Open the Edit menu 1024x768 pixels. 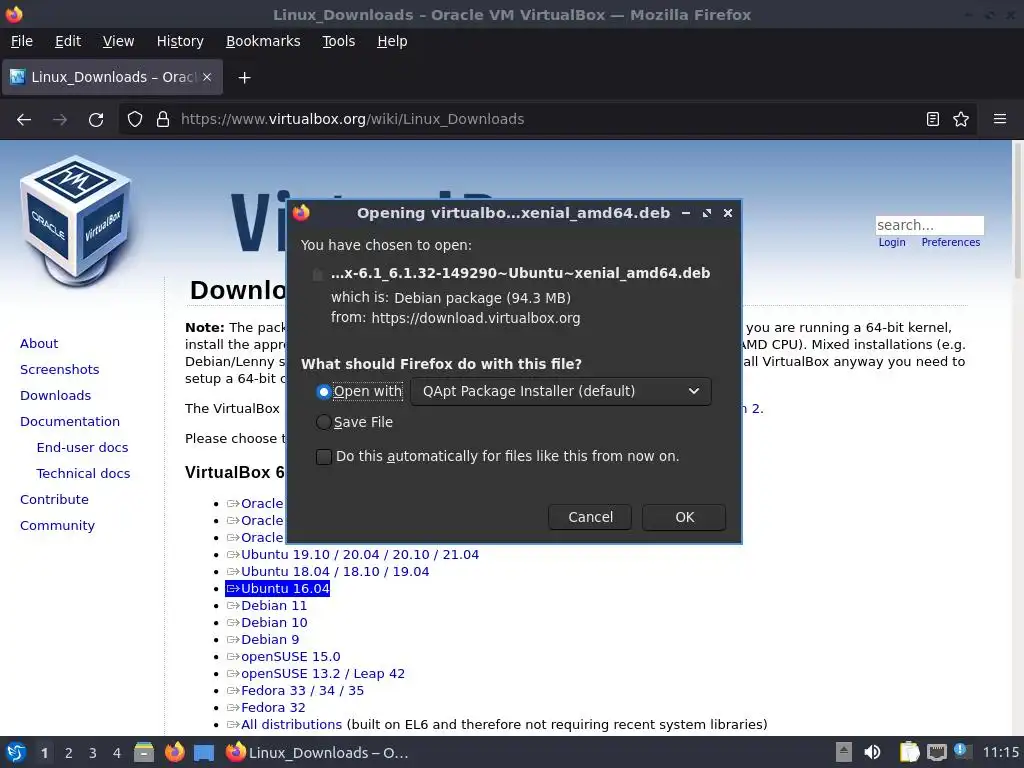click(68, 41)
